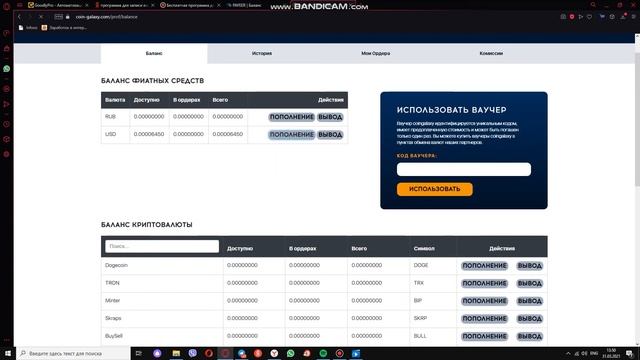Click the TRX symbol cell
Viewport: 640px width, 360px height.
pos(419,283)
